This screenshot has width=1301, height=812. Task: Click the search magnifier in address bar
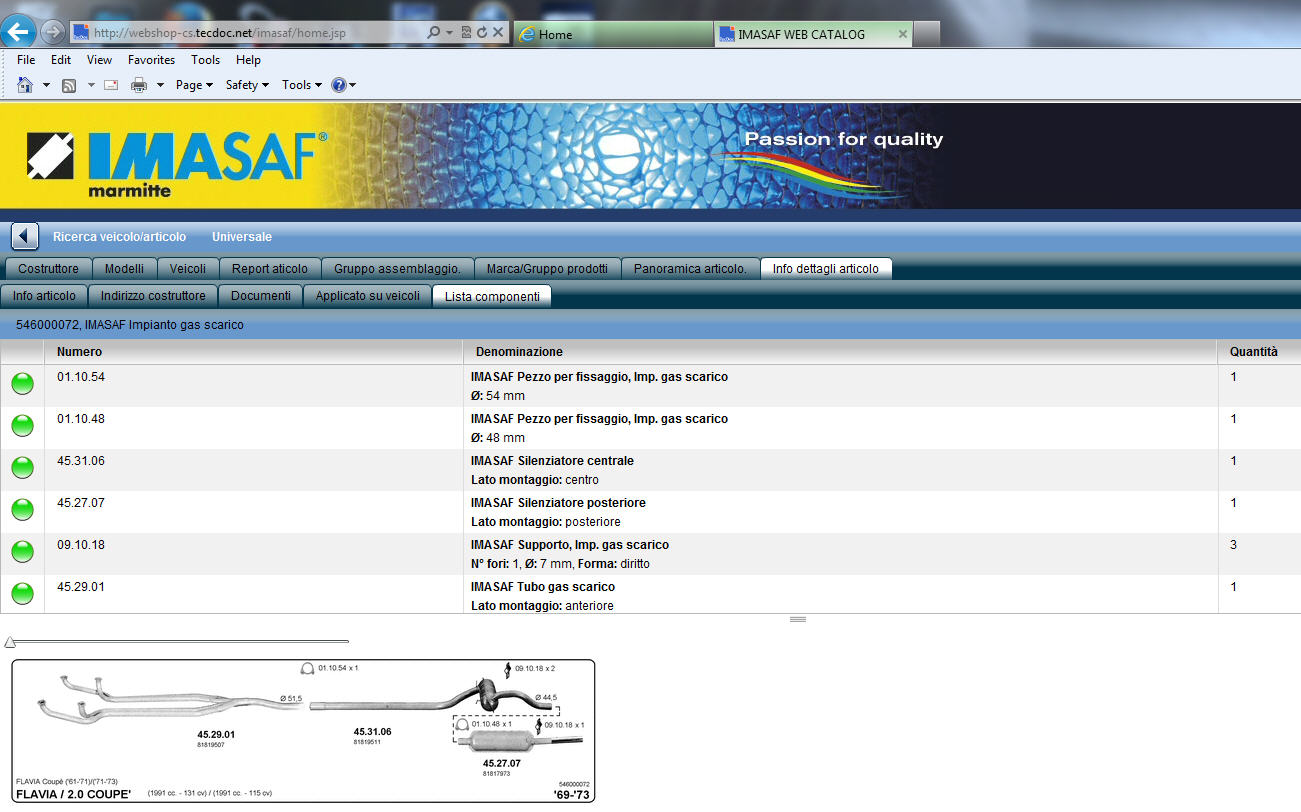(x=434, y=33)
